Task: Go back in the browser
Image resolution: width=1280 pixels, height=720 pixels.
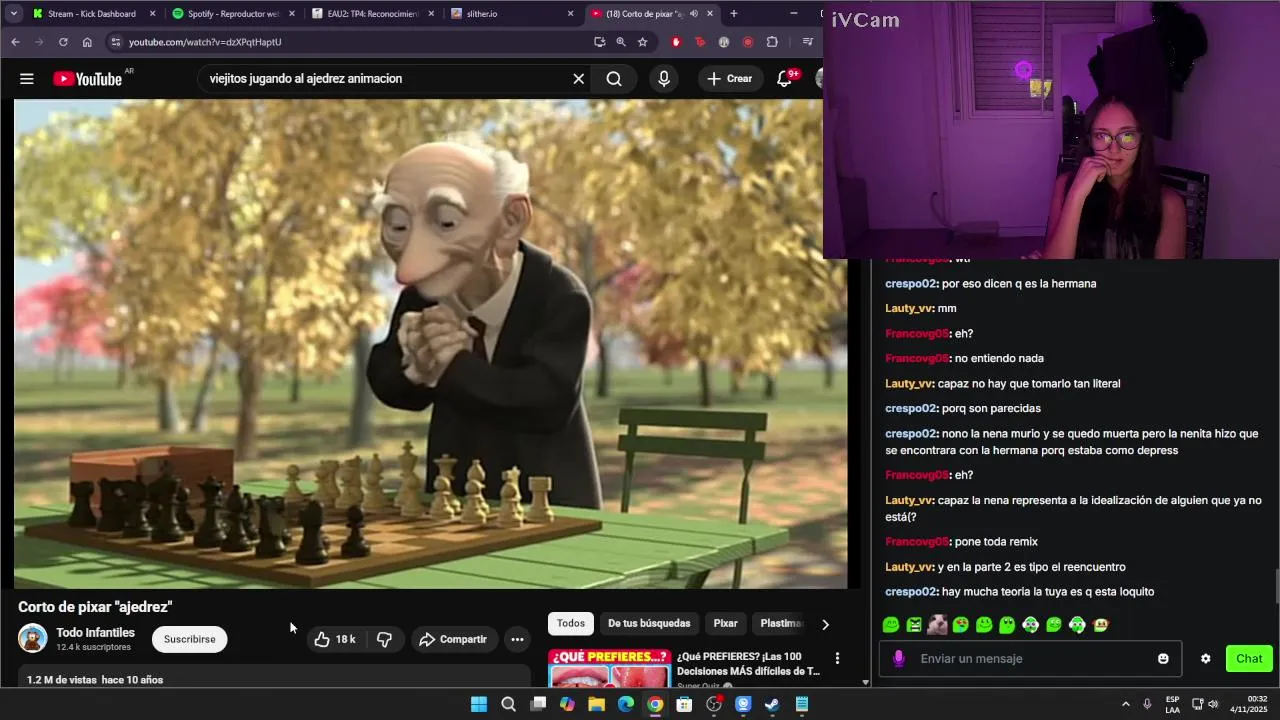Action: (x=15, y=42)
